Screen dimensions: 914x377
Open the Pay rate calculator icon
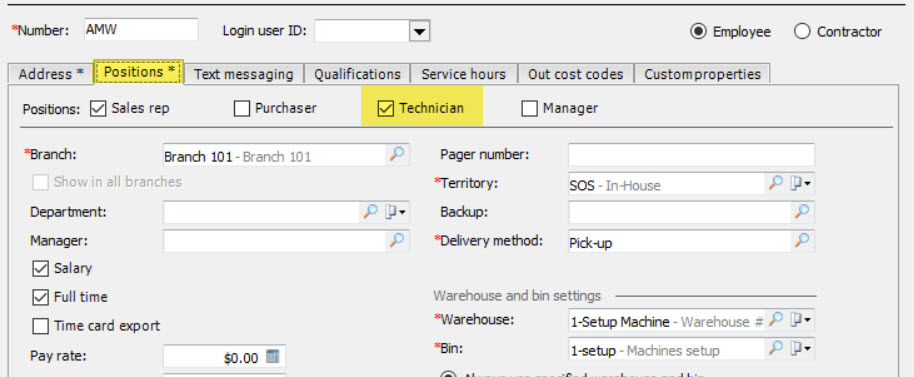point(273,357)
